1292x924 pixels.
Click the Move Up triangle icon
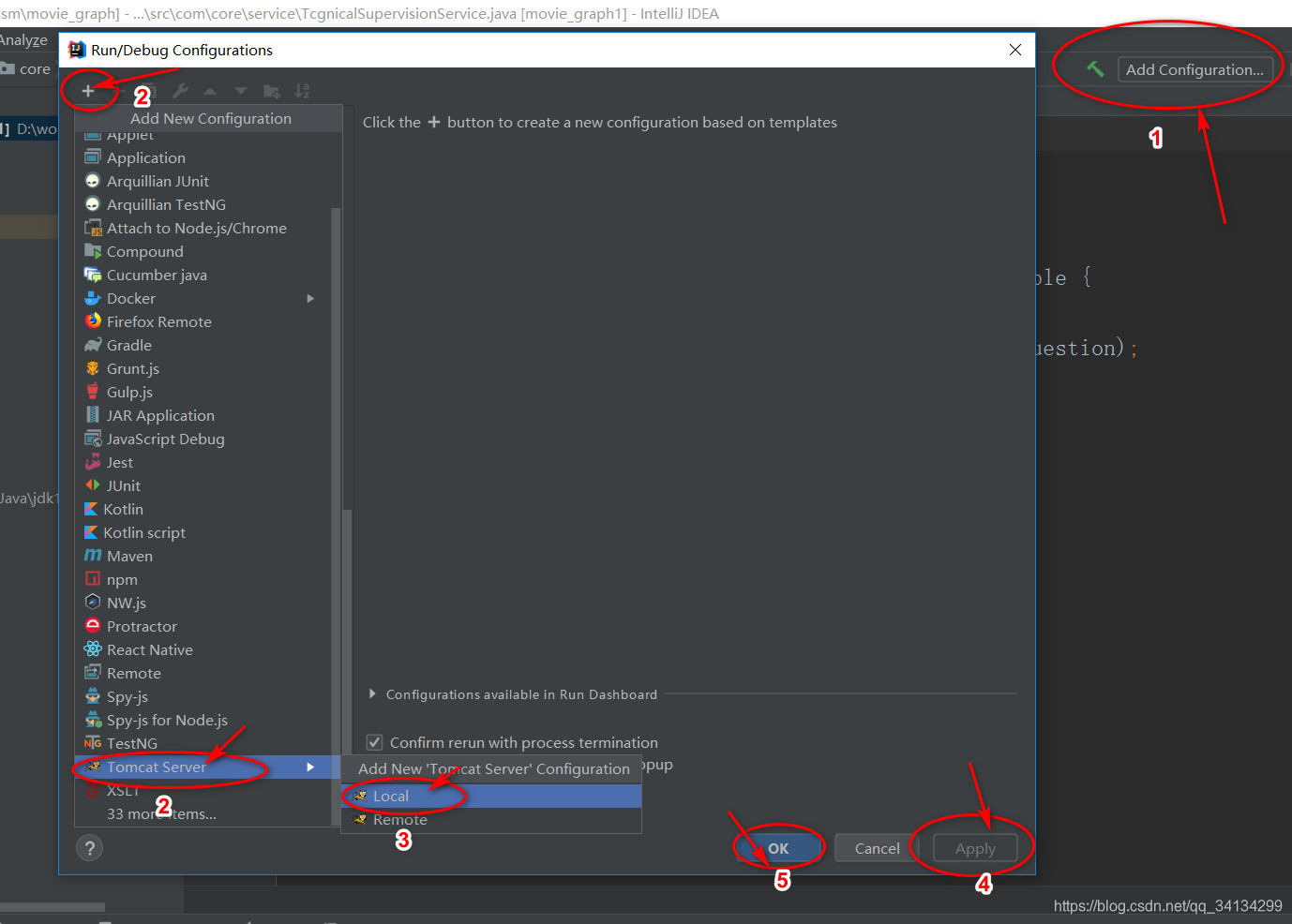(210, 91)
